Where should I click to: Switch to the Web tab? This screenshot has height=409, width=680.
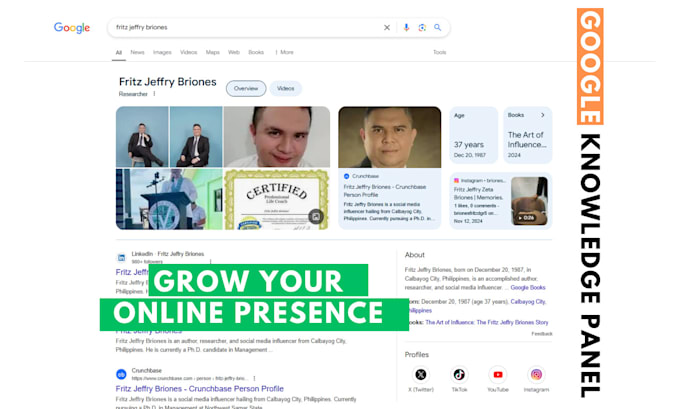(234, 52)
